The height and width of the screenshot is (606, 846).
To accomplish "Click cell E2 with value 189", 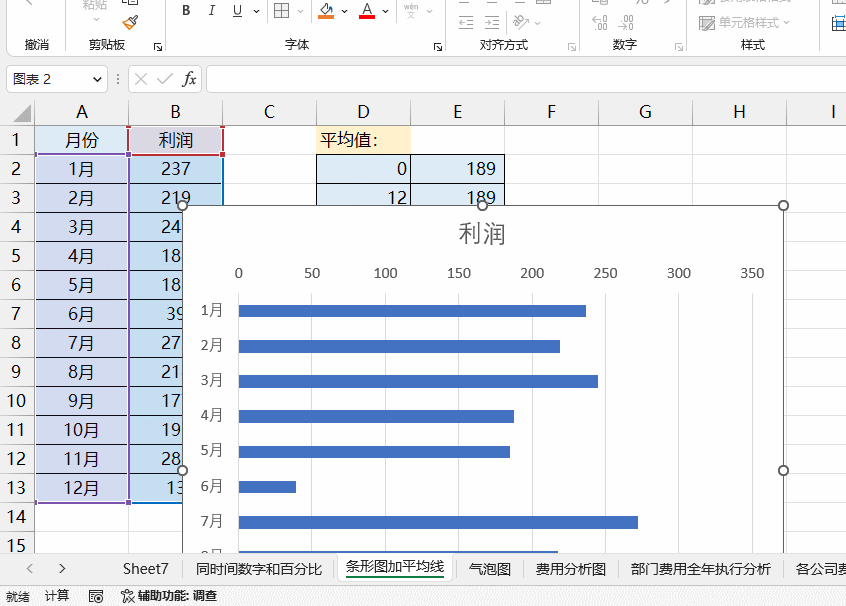I will [458, 169].
